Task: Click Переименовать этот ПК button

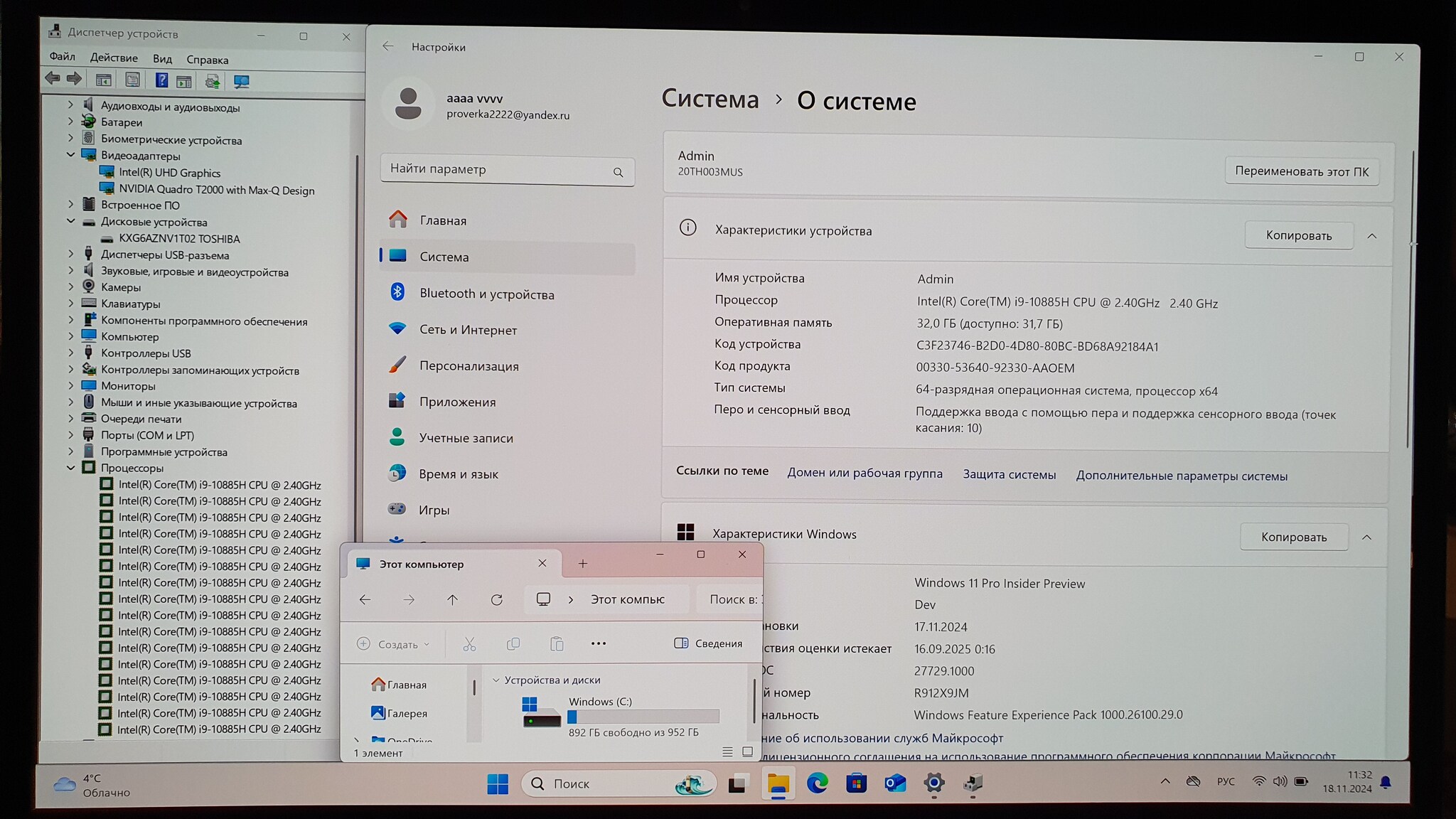Action: point(1301,171)
